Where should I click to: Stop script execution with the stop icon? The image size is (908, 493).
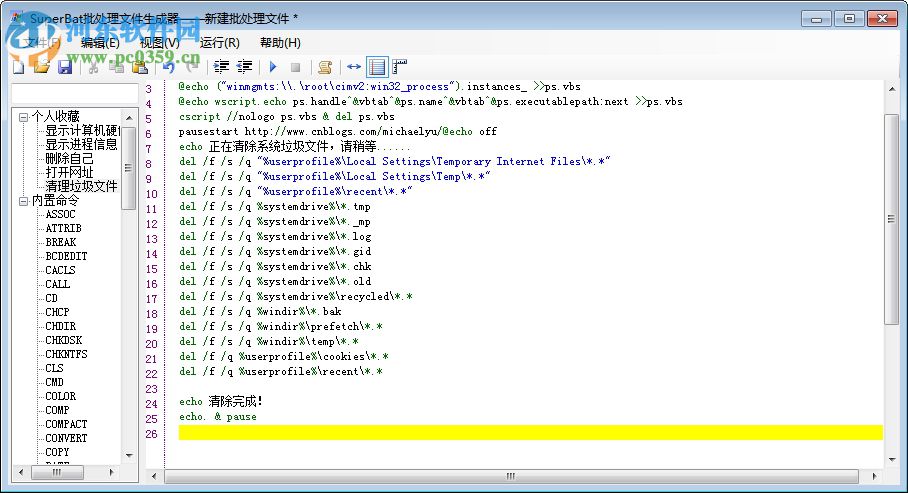coord(295,67)
